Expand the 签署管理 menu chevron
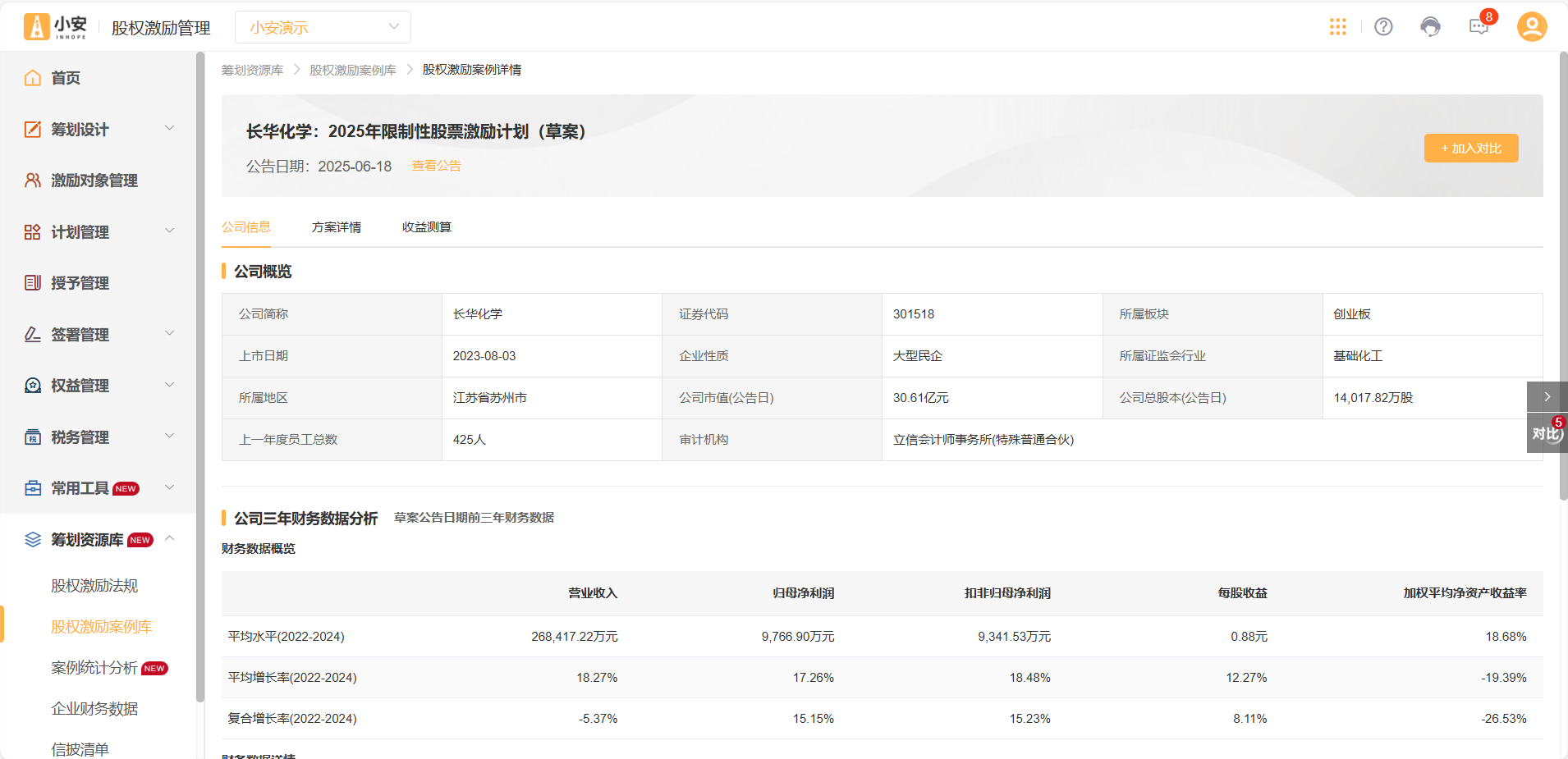This screenshot has height=759, width=1568. [x=170, y=333]
